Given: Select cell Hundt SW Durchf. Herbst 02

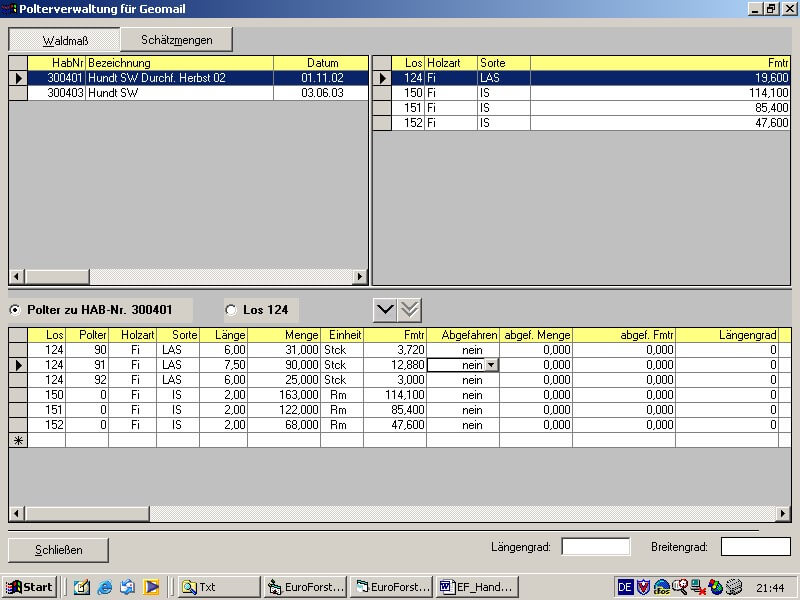Looking at the screenshot, I should coord(180,78).
